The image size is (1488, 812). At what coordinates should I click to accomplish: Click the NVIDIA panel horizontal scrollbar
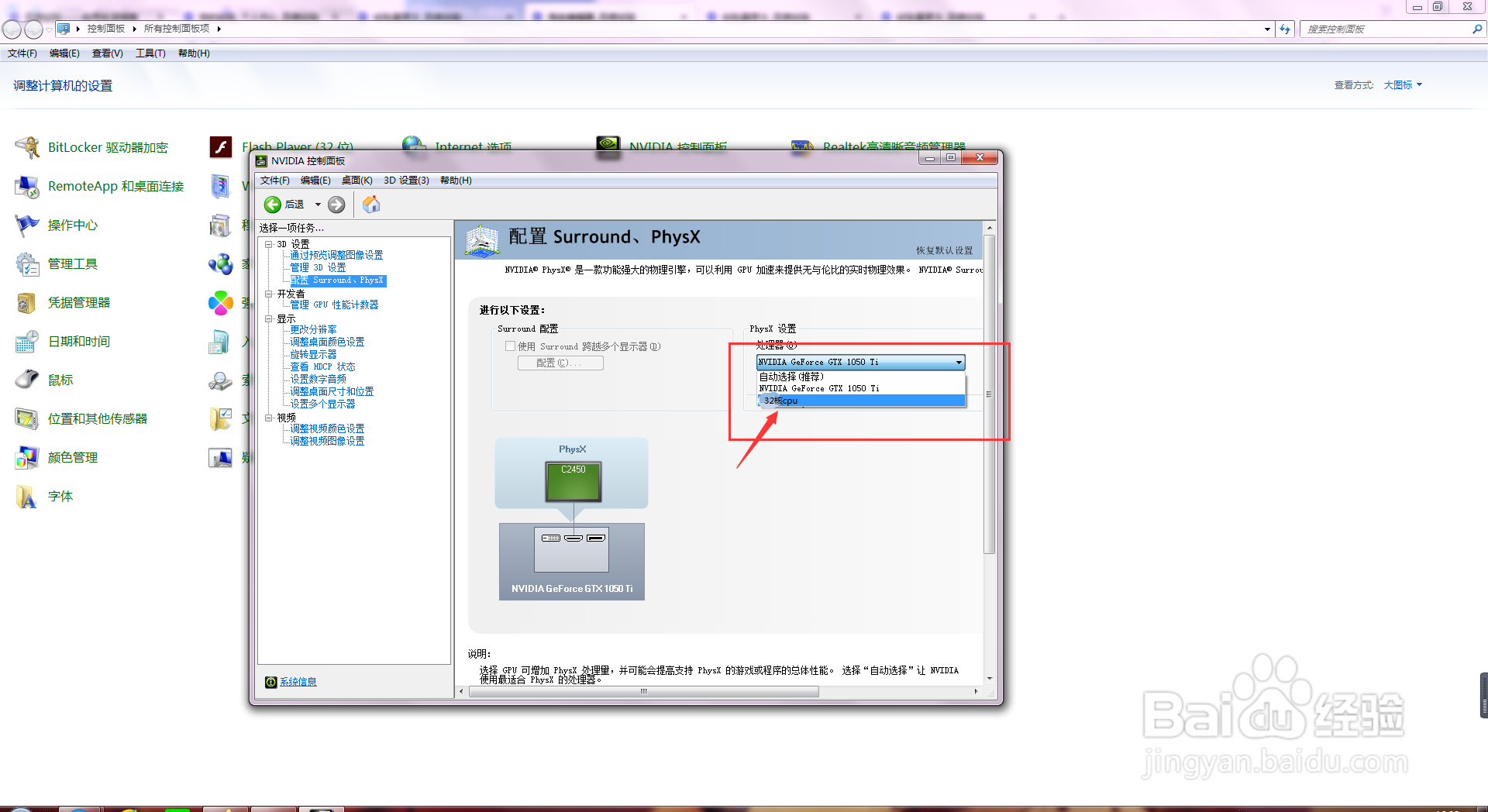pos(643,691)
